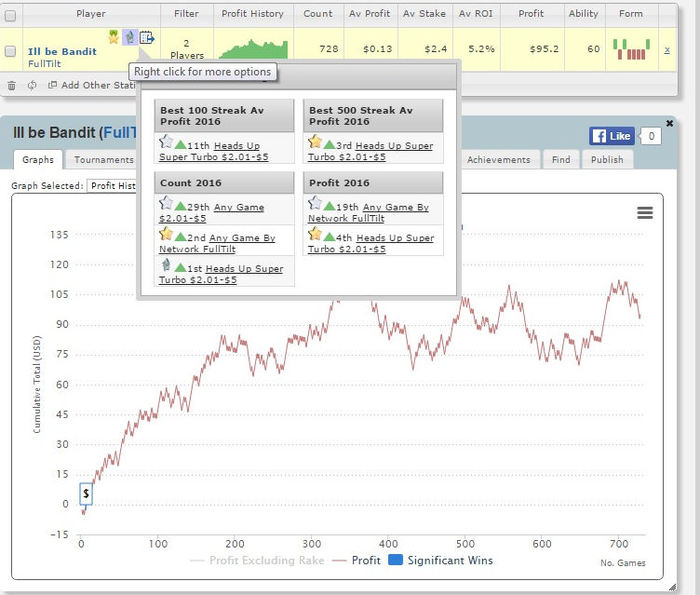Switch to the Tournaments tab
The image size is (700, 595).
click(x=102, y=160)
